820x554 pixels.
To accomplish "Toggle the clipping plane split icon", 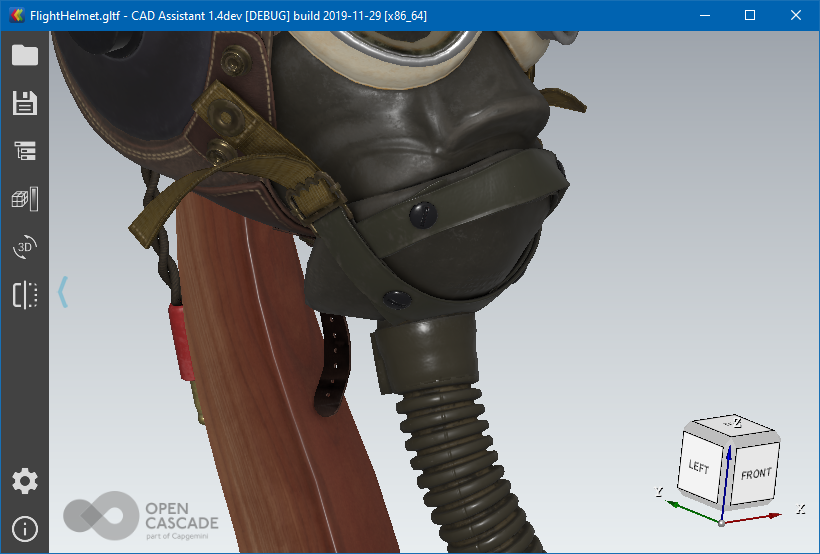I will (x=25, y=295).
